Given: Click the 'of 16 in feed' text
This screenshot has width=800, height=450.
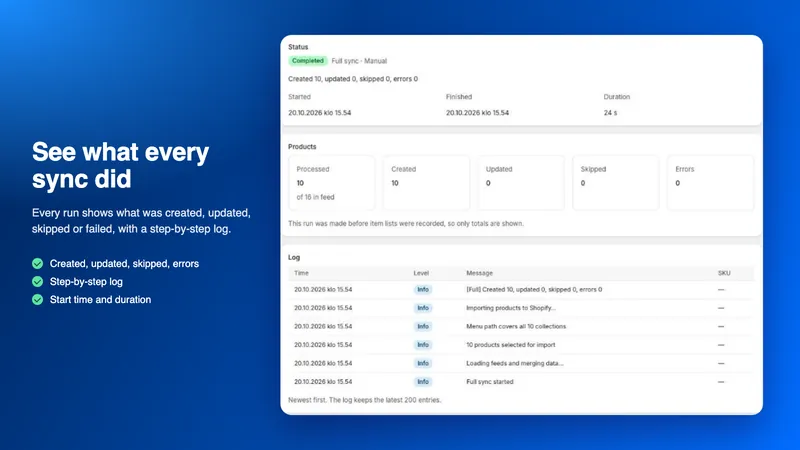Looking at the screenshot, I should coord(315,197).
